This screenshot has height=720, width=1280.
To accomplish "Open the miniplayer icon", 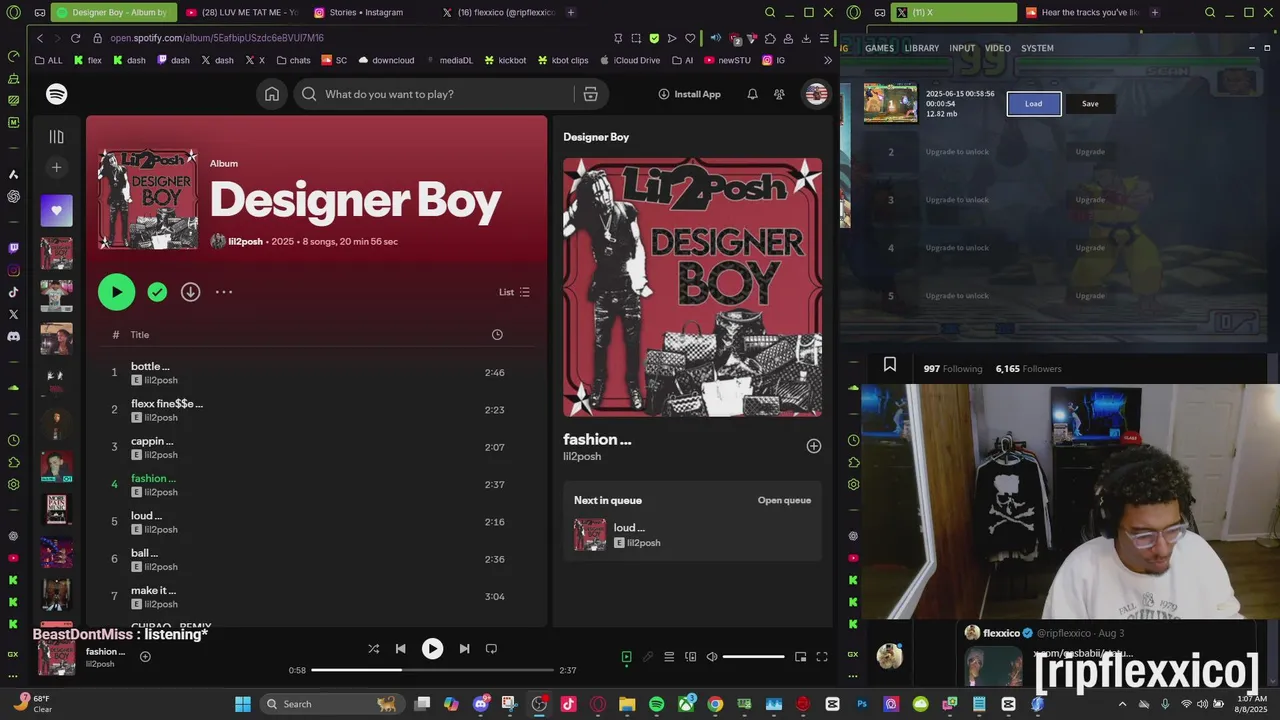I will (x=800, y=657).
